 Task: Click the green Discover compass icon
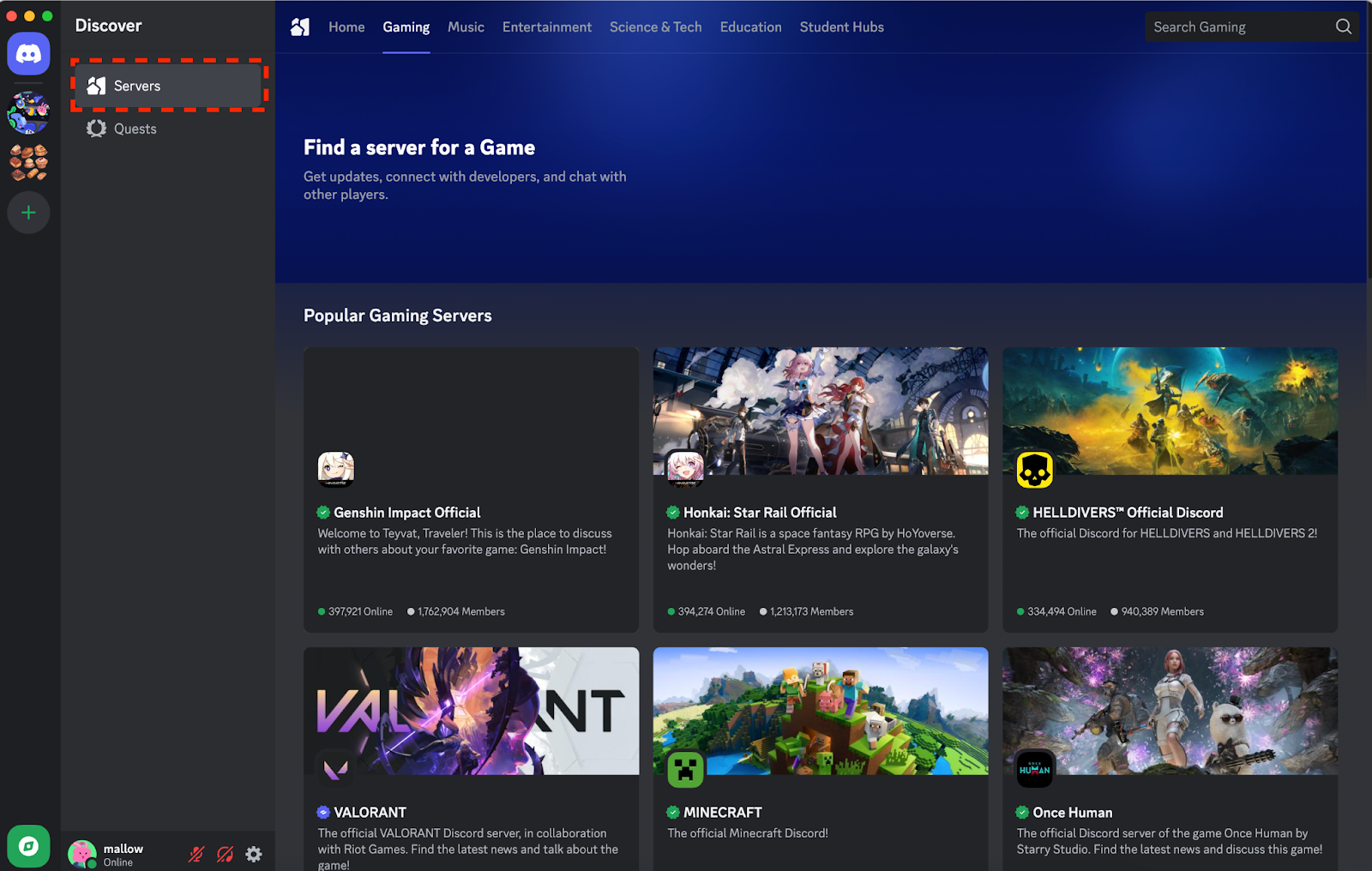(x=28, y=846)
